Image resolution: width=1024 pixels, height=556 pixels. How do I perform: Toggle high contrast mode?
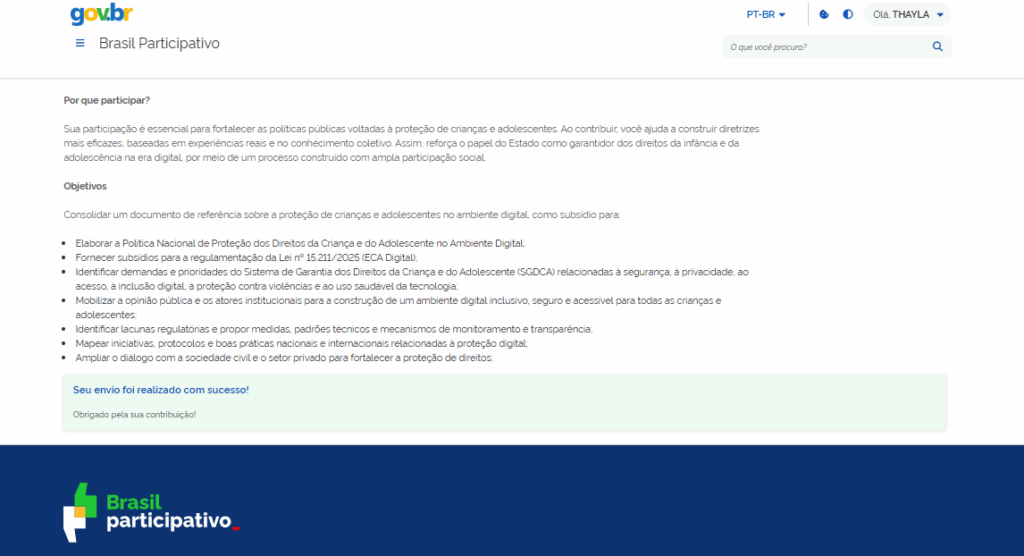click(x=848, y=15)
